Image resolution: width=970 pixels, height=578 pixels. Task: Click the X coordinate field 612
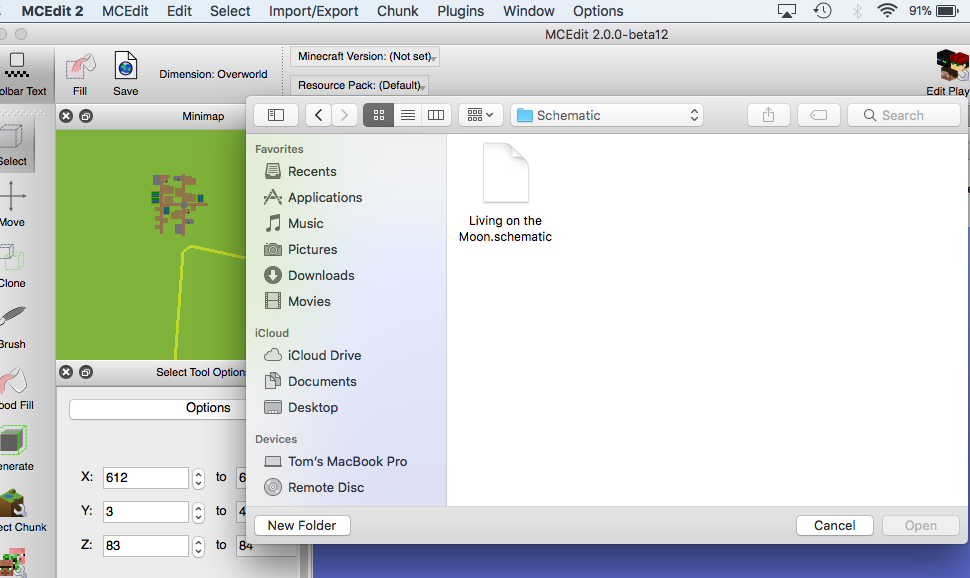[x=145, y=478]
